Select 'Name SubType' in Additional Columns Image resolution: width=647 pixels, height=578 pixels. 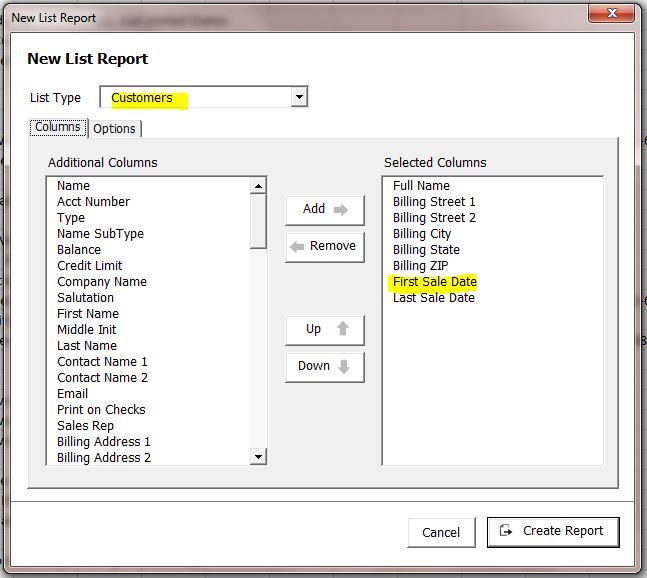coord(101,234)
